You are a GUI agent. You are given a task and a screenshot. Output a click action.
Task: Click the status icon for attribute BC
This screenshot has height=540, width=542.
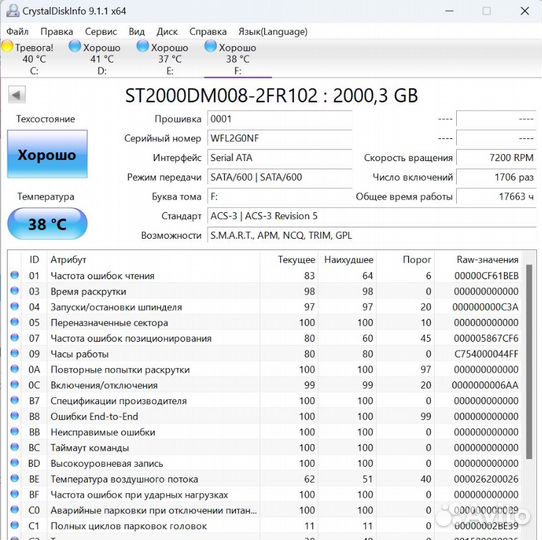15,447
